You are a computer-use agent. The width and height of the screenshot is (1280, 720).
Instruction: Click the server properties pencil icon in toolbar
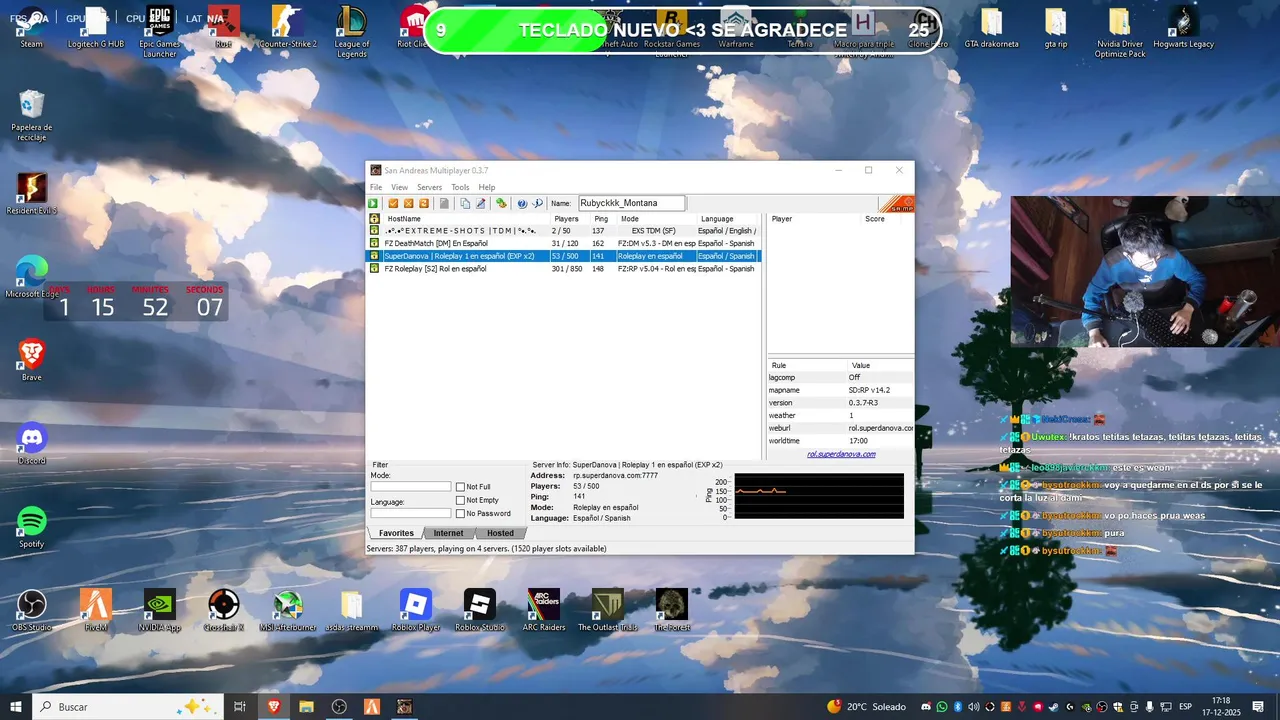click(480, 203)
